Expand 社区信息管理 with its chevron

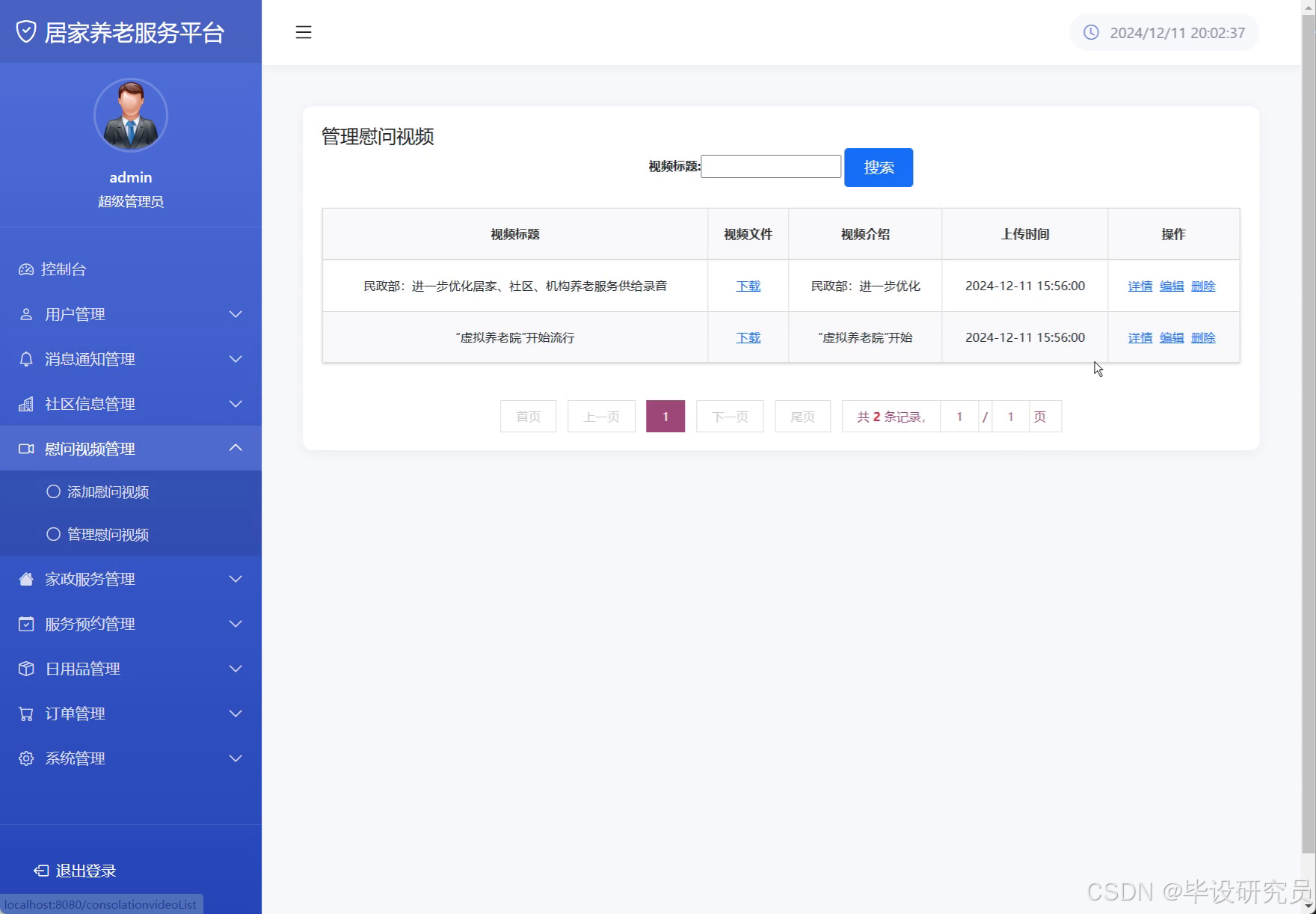(x=236, y=404)
